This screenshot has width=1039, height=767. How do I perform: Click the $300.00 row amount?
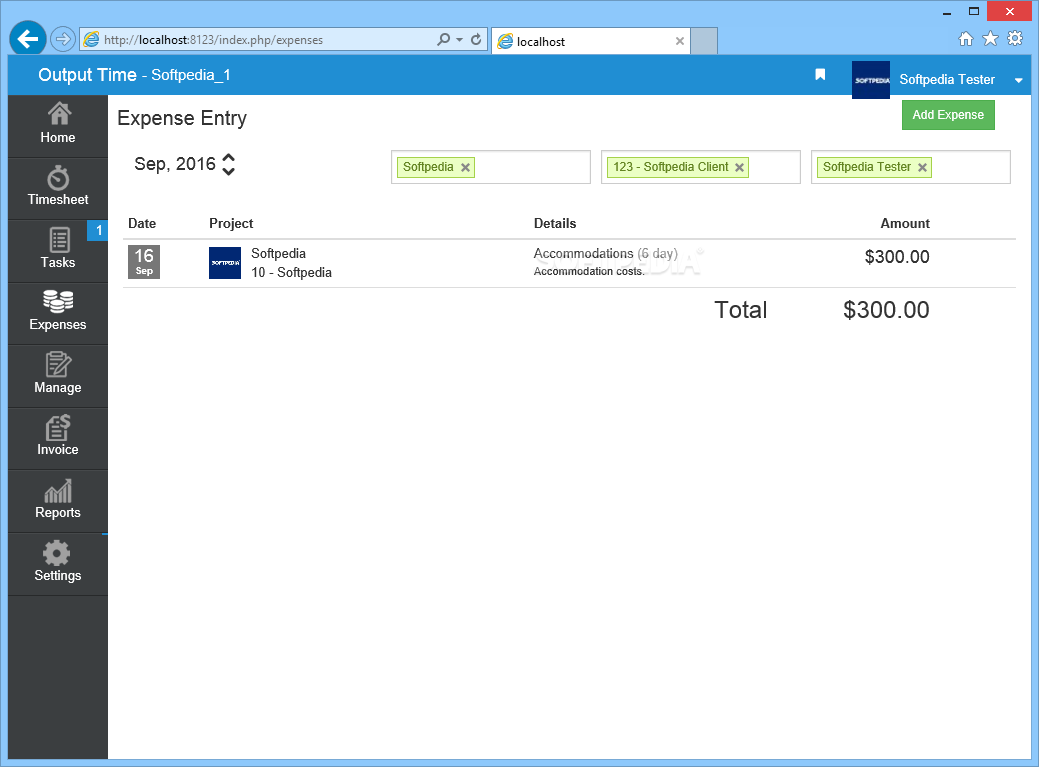[897, 256]
